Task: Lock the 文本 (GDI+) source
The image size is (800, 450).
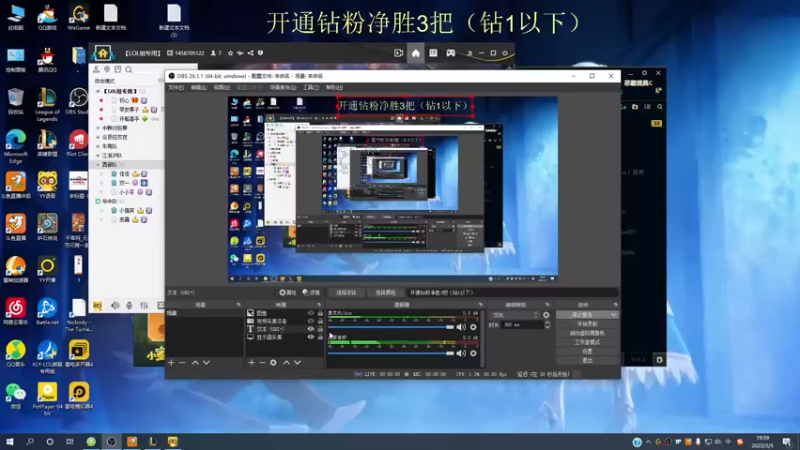Action: click(320, 329)
